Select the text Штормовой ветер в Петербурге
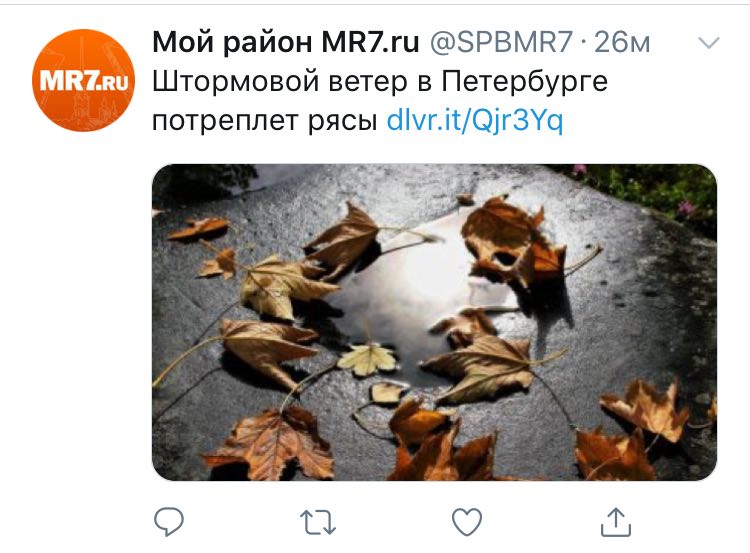The height and width of the screenshot is (553, 750). [380, 82]
